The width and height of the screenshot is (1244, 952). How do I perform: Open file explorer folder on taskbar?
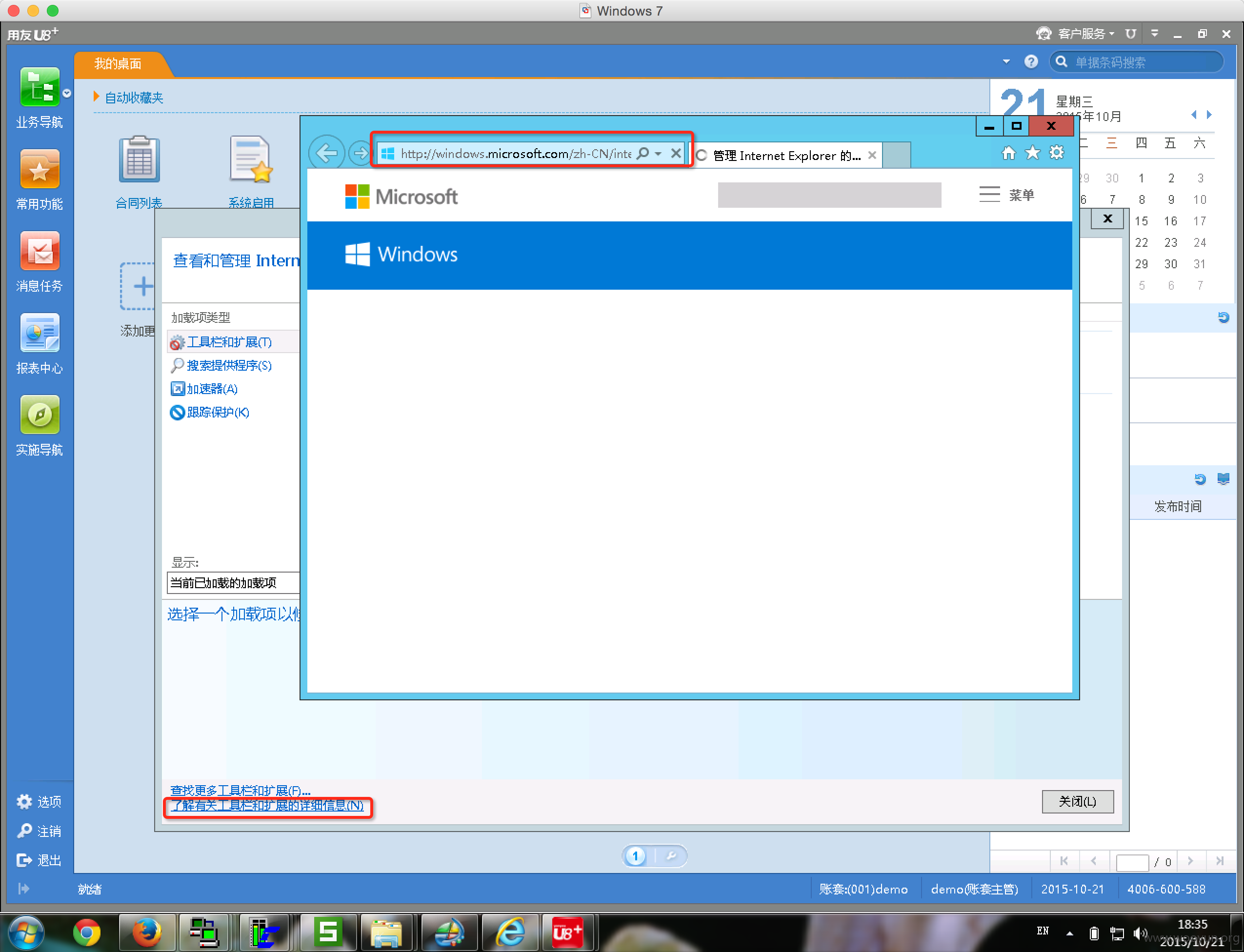pyautogui.click(x=387, y=932)
